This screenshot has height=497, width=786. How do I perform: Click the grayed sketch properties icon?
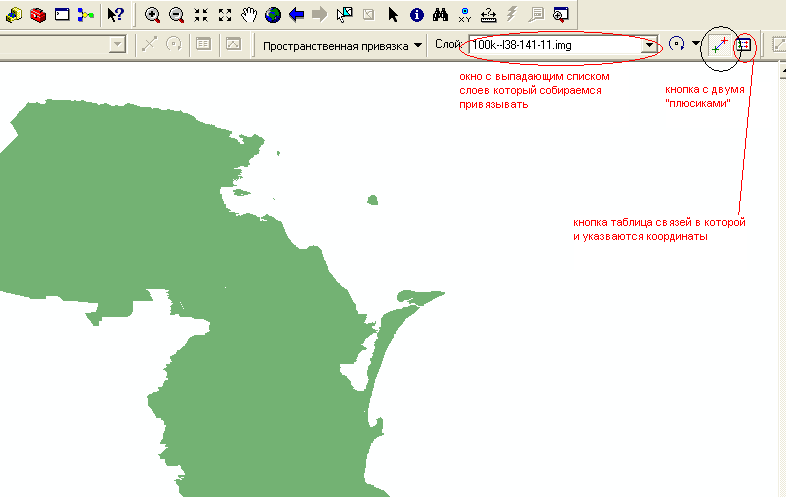click(233, 44)
